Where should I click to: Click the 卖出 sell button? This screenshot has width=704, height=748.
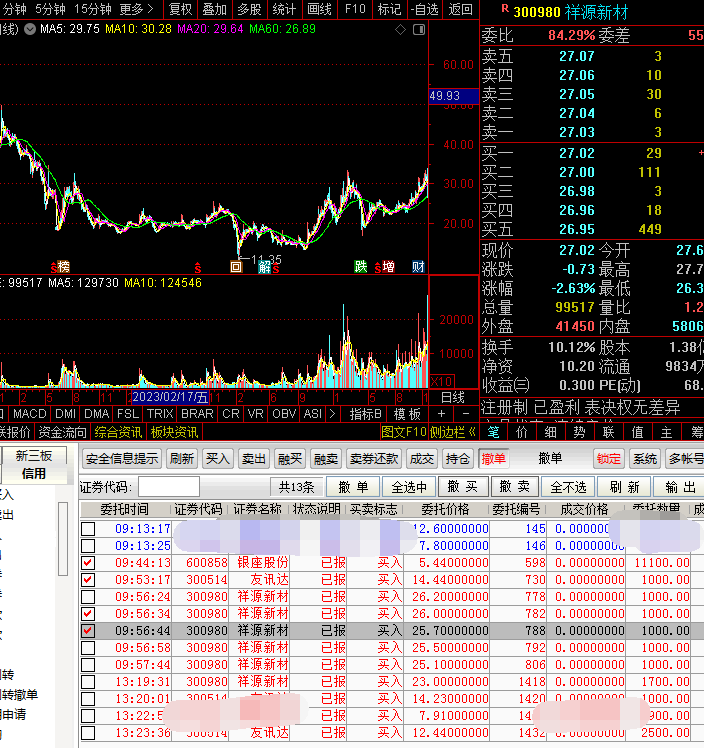click(x=254, y=458)
